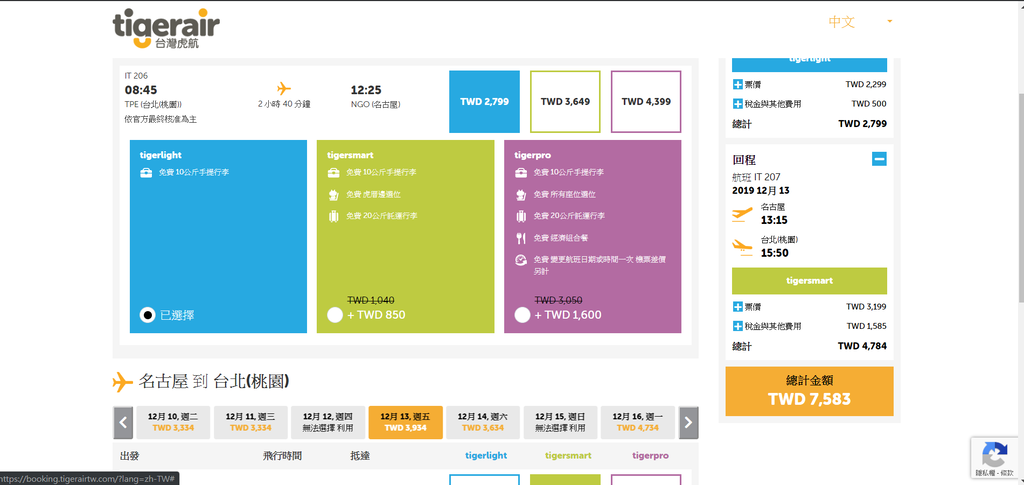
Task: Click the green tigersmart fare card
Action: [x=406, y=236]
